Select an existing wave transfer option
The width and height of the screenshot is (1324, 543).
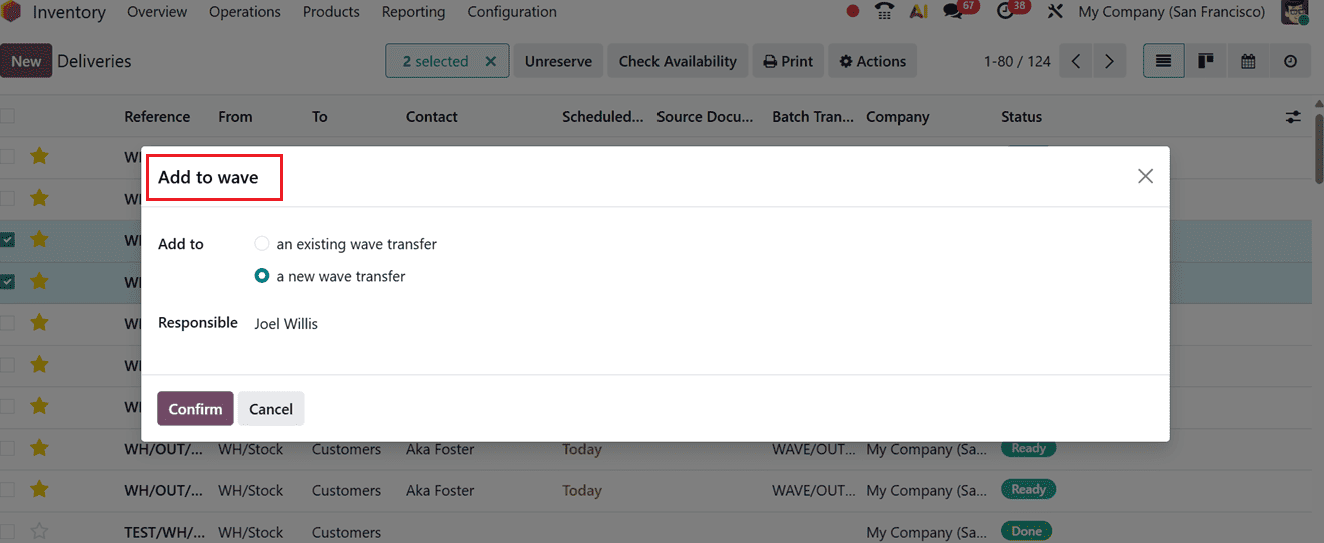(262, 244)
